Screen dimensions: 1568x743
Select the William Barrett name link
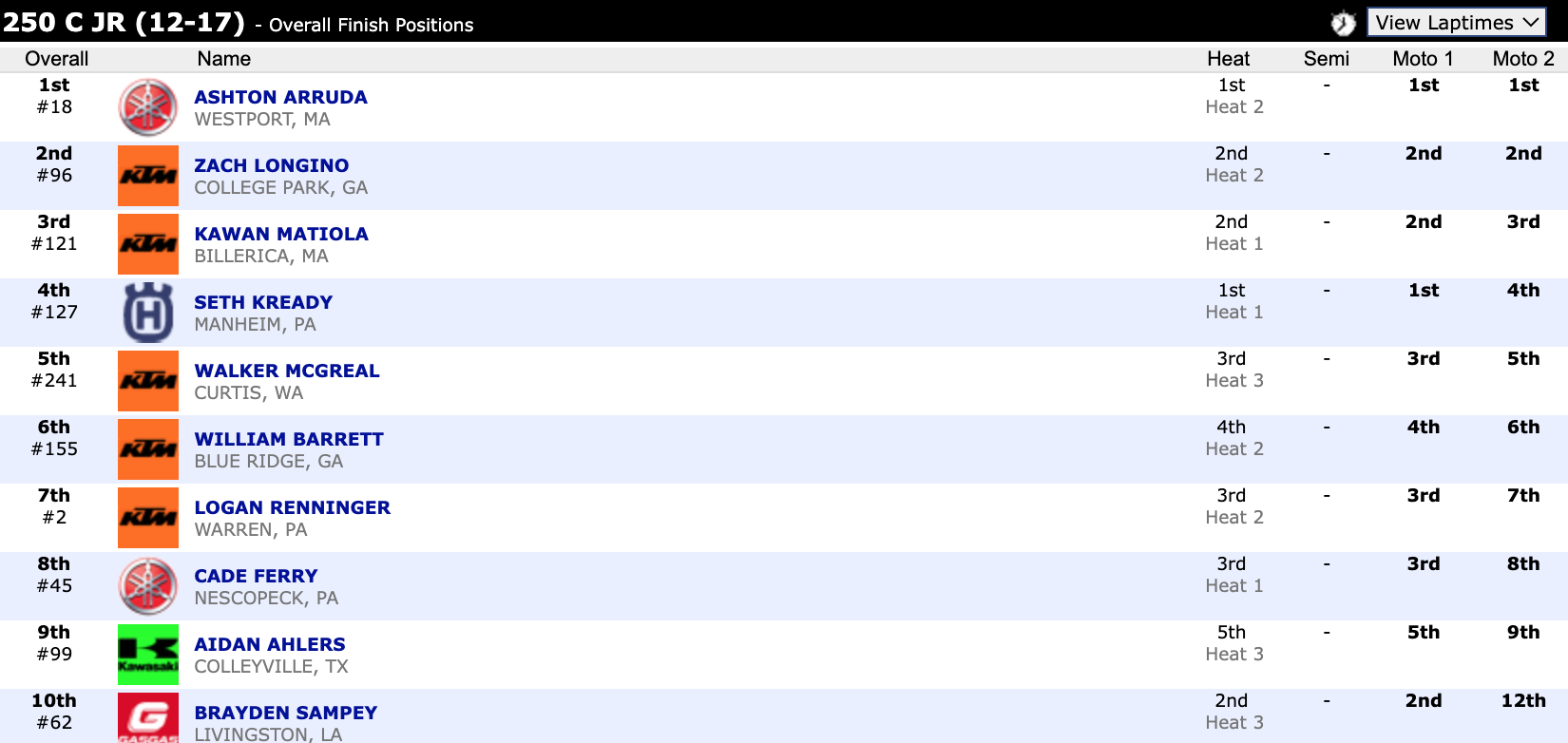[289, 439]
